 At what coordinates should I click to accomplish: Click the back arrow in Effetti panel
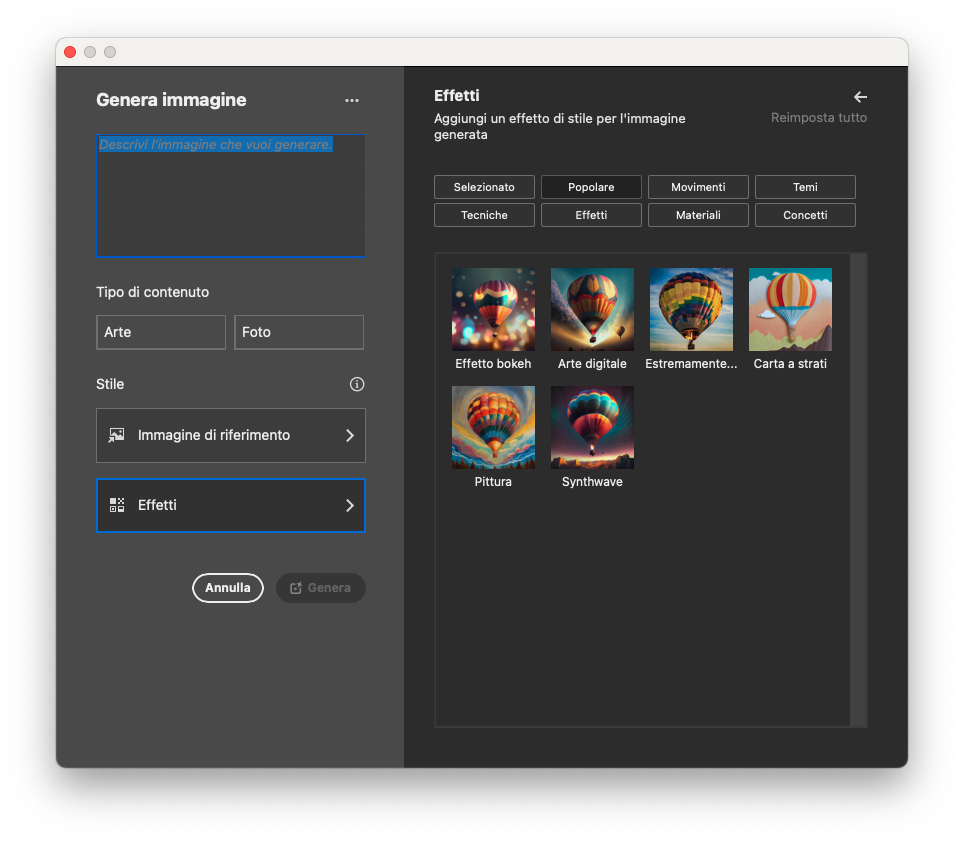coord(860,97)
